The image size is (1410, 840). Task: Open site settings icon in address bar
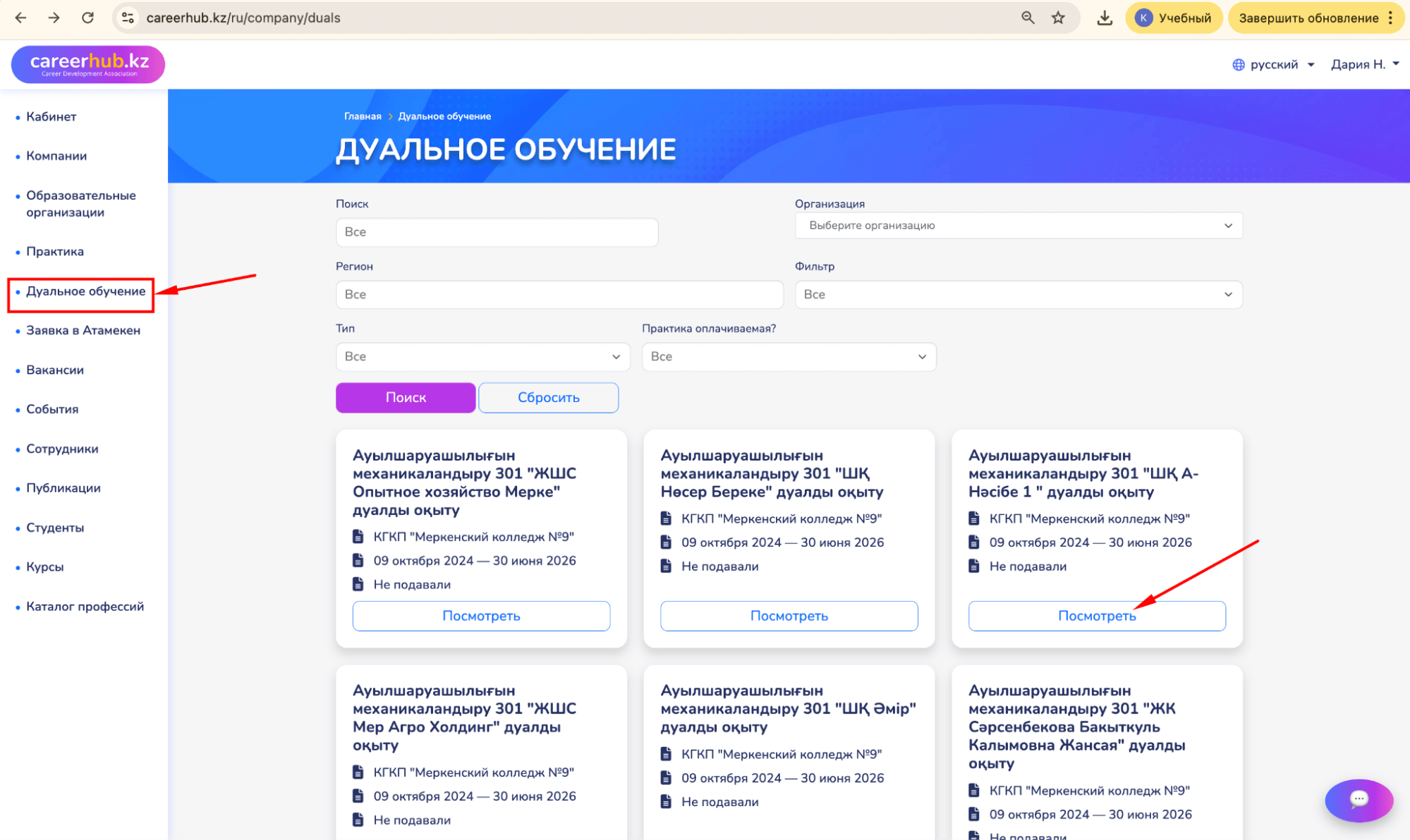128,18
